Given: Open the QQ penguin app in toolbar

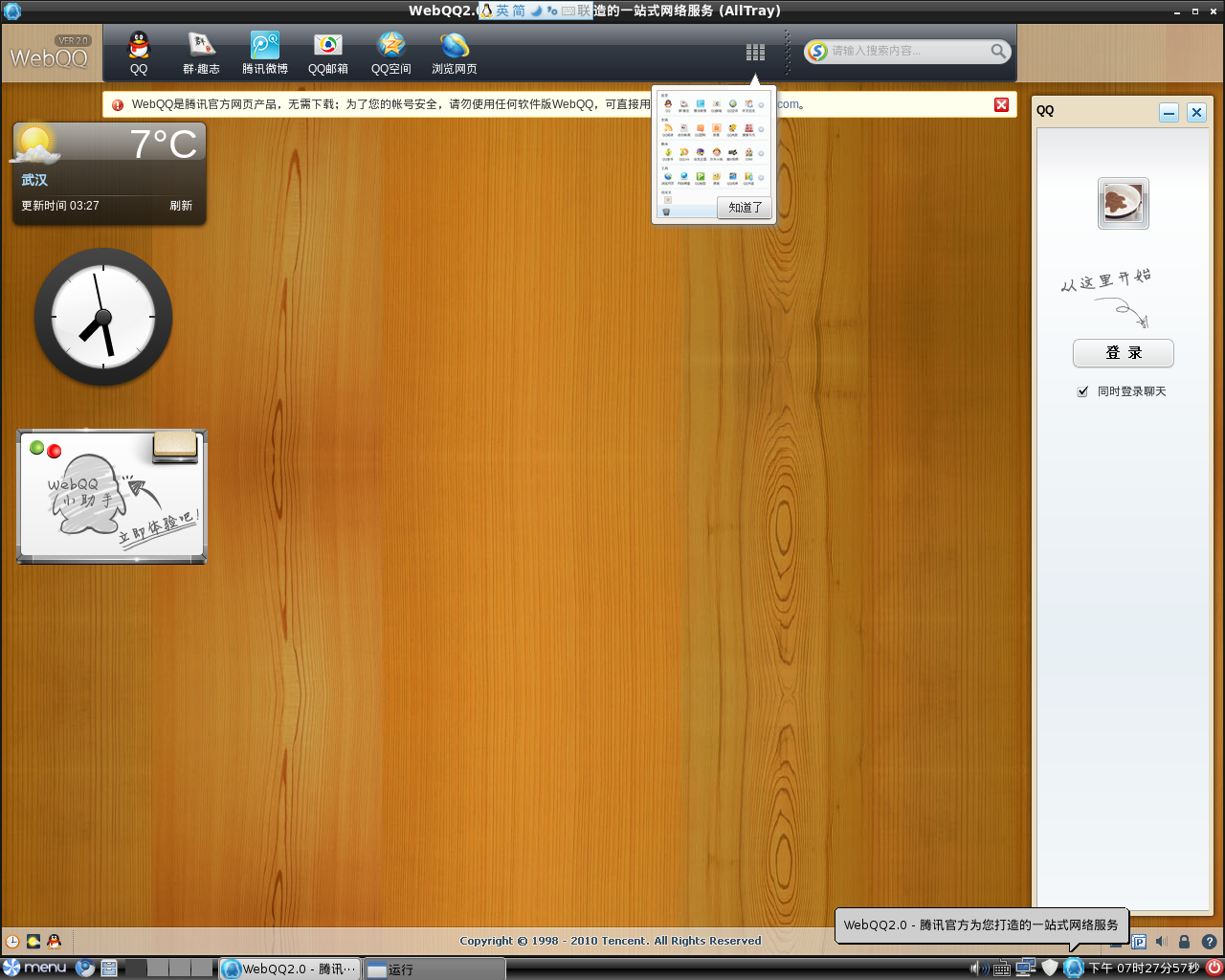Looking at the screenshot, I should click(139, 53).
